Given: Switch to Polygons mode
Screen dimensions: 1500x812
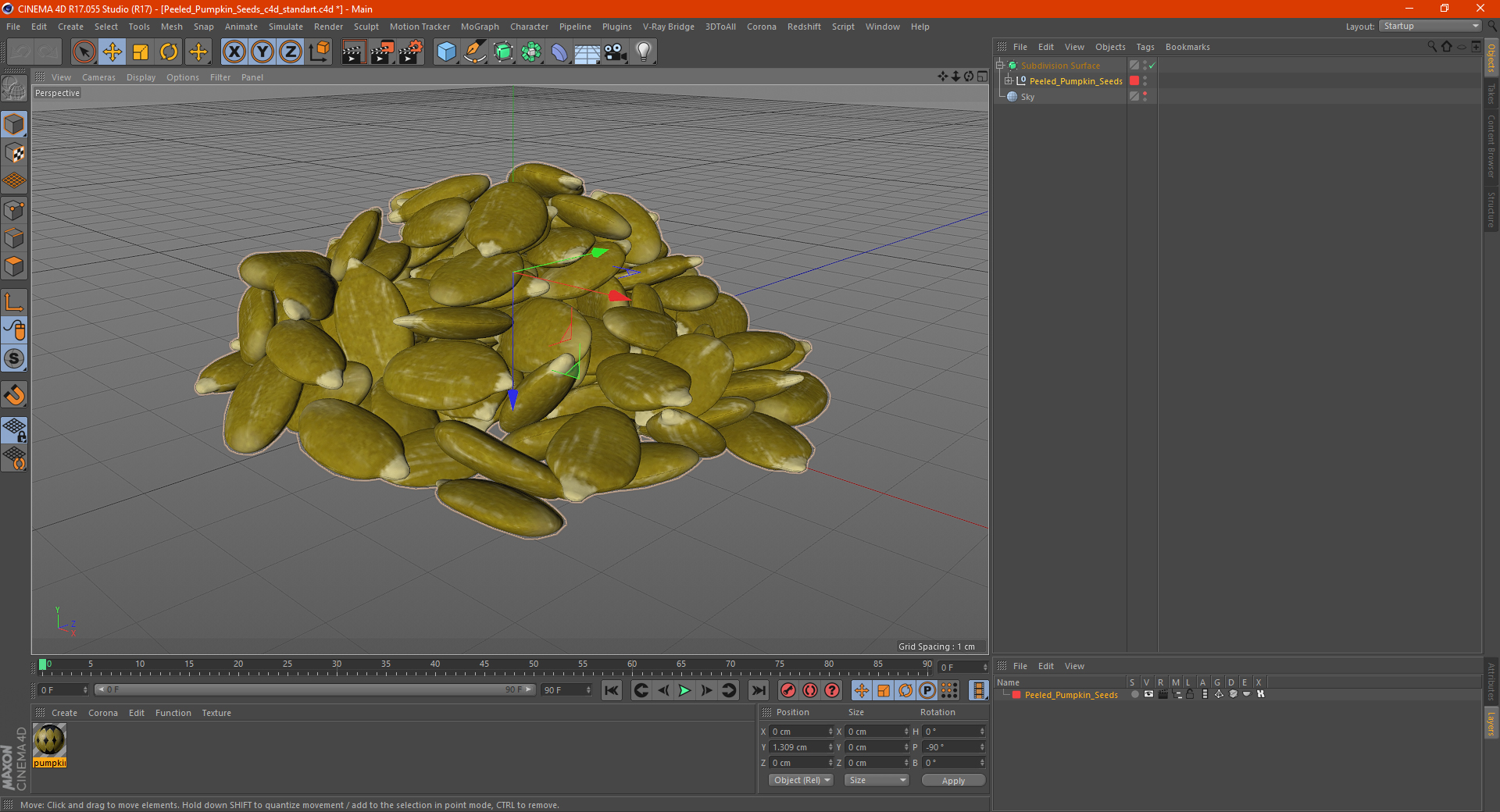Looking at the screenshot, I should pyautogui.click(x=14, y=266).
